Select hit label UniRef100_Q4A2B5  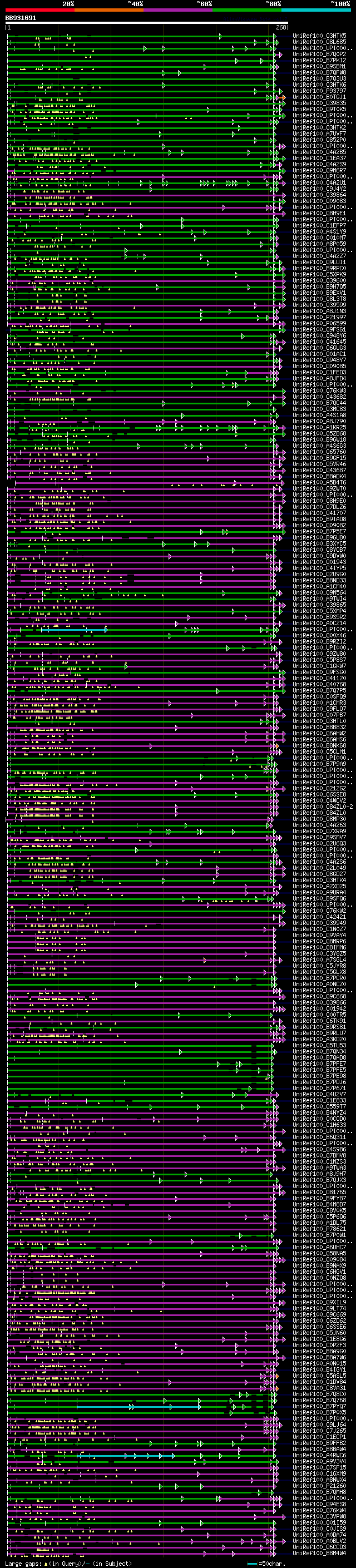coord(319,152)
